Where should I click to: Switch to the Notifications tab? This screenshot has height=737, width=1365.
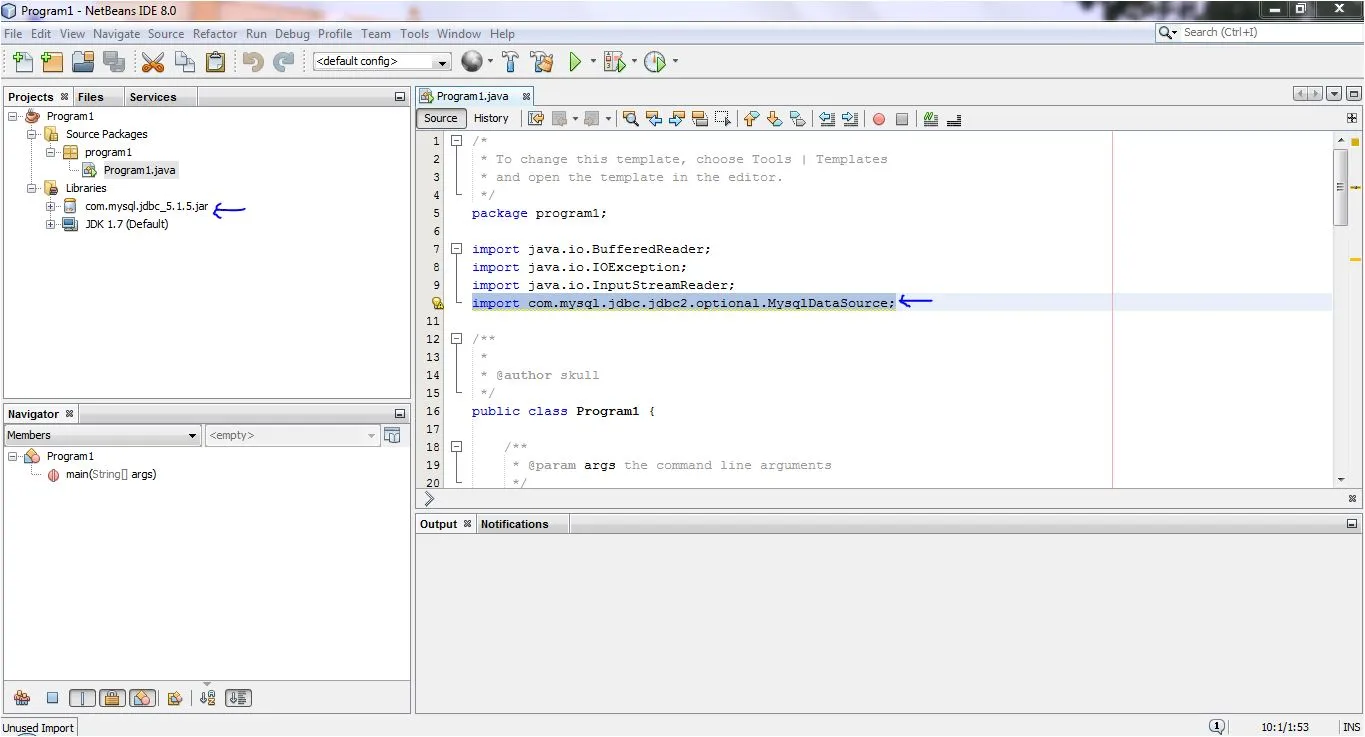tap(514, 524)
